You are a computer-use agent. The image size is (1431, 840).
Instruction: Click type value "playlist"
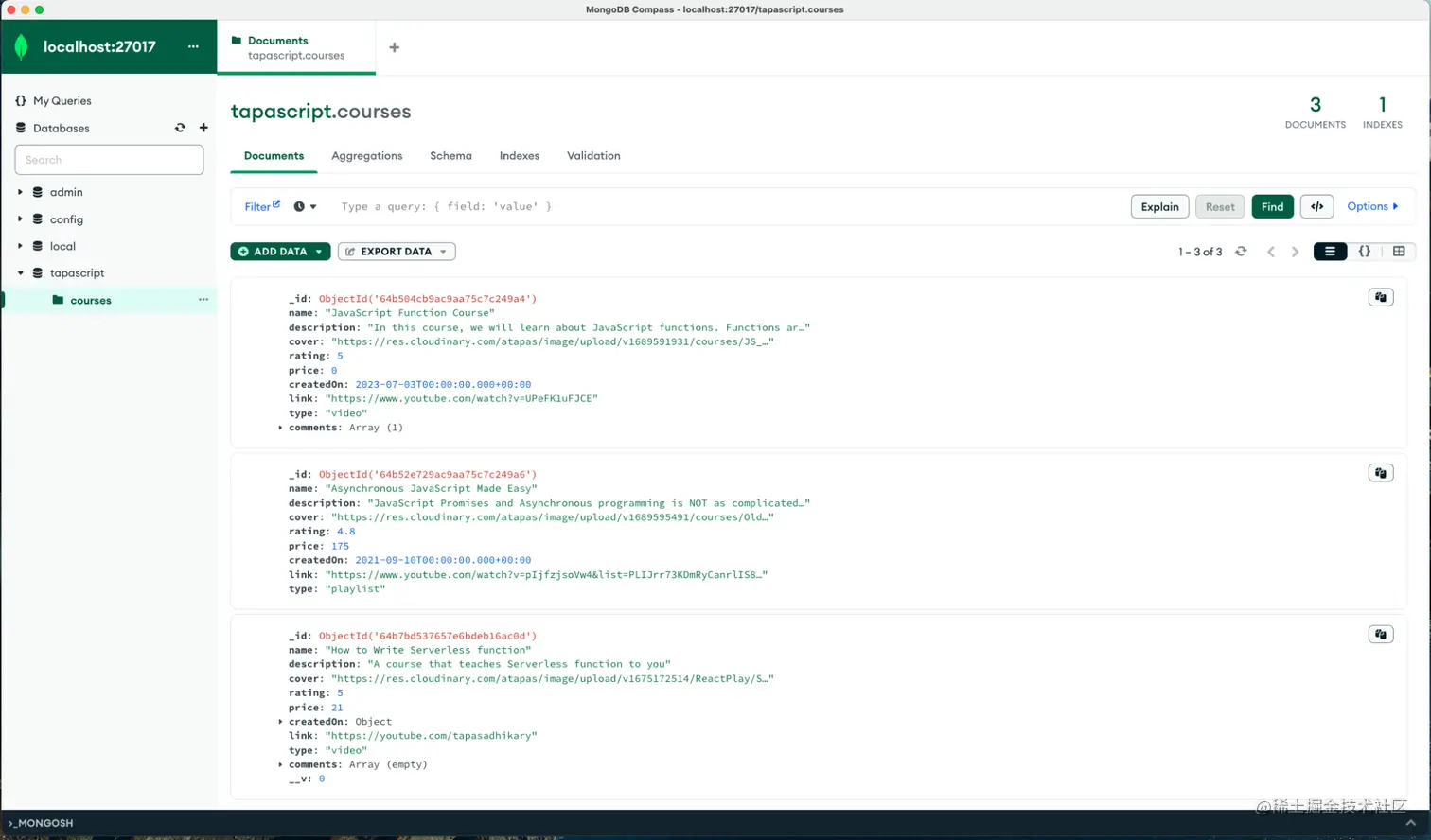point(355,589)
